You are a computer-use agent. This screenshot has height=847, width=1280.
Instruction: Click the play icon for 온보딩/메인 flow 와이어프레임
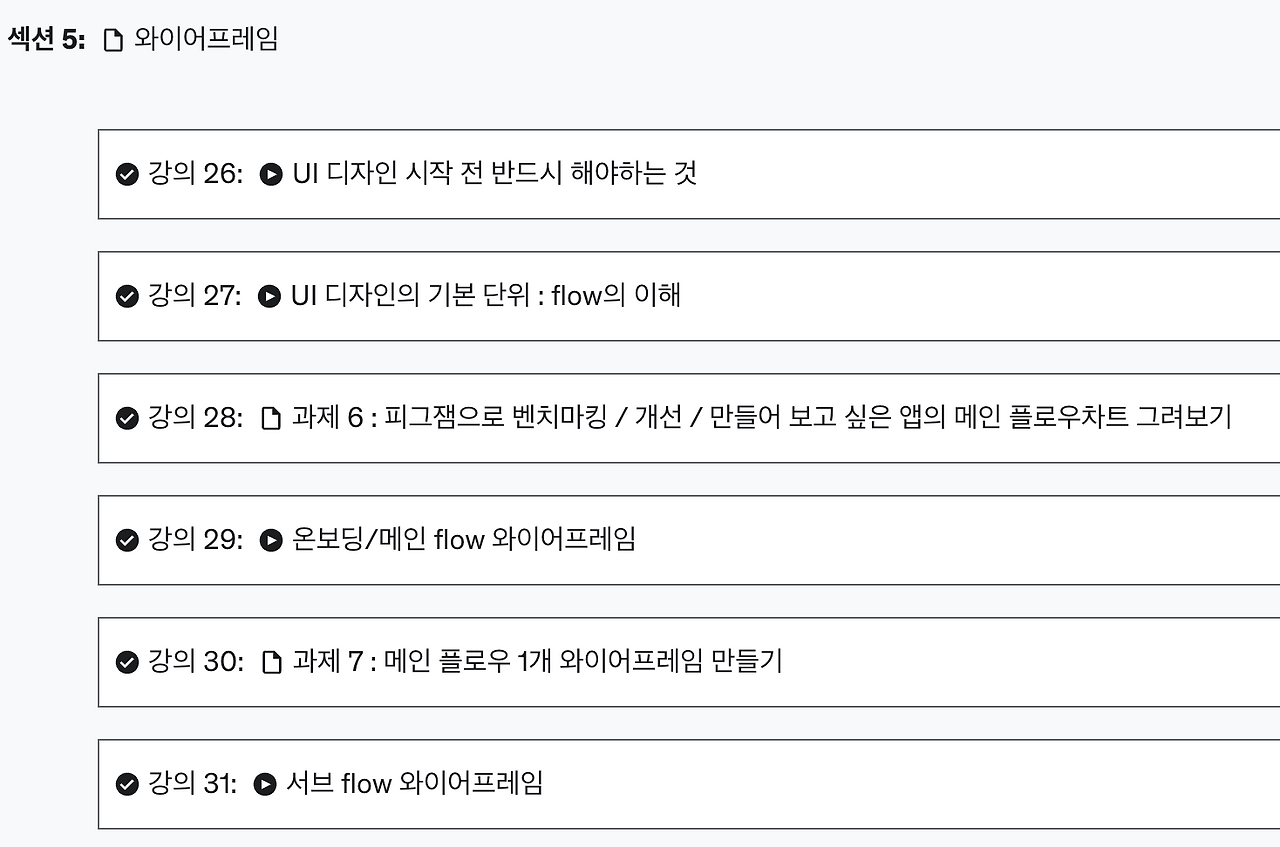[x=268, y=540]
